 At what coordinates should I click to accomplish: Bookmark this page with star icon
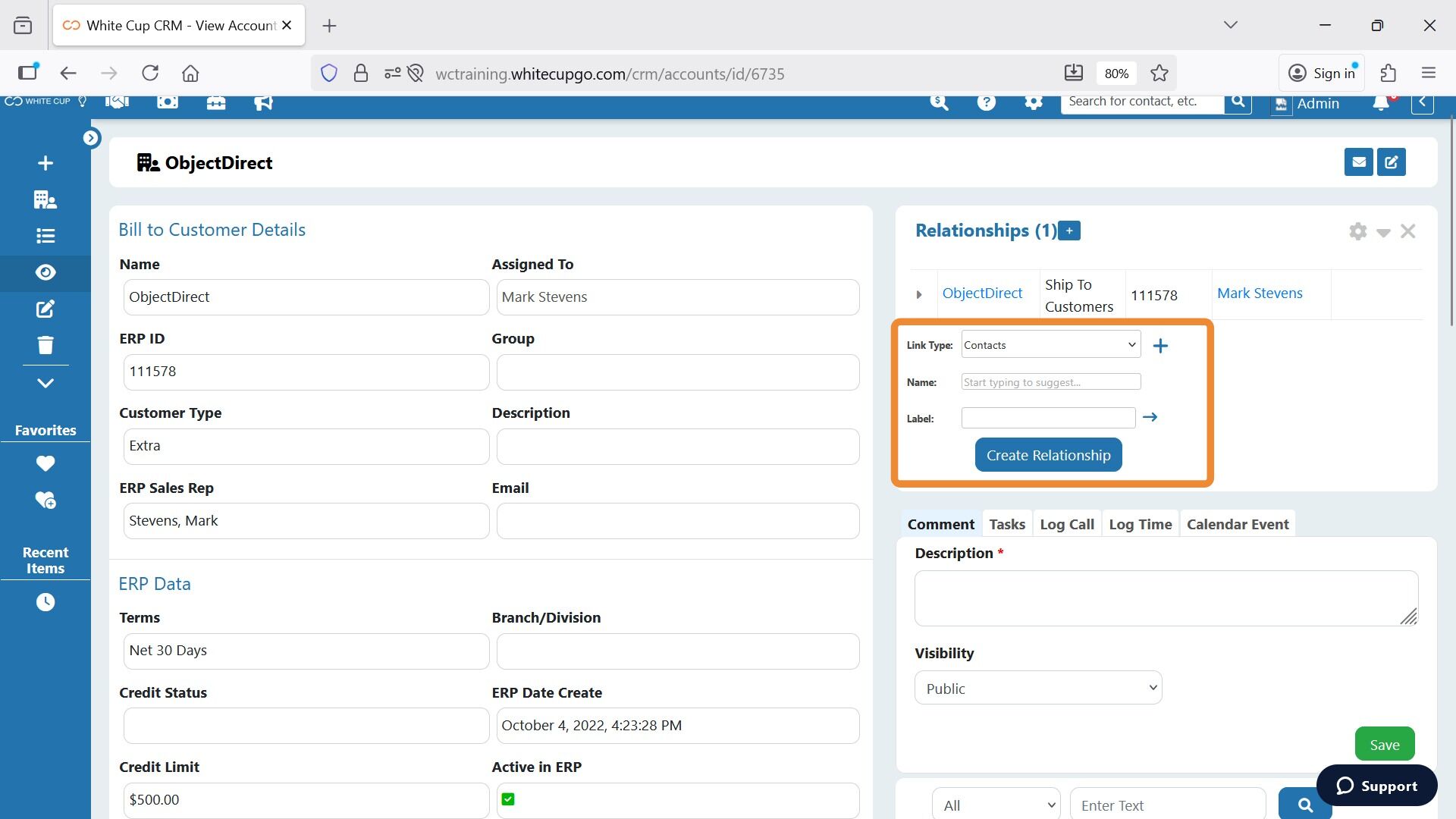(1159, 73)
